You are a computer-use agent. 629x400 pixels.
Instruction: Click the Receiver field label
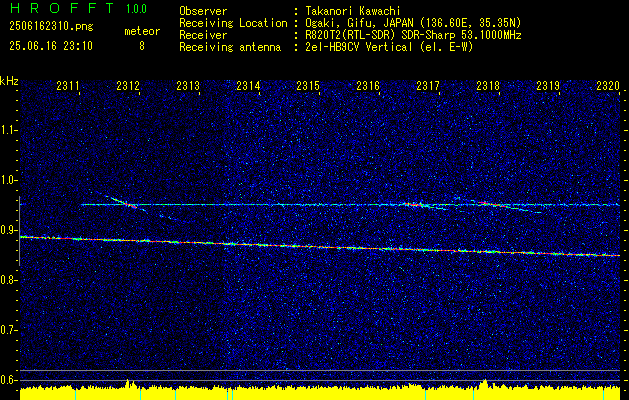click(x=203, y=35)
